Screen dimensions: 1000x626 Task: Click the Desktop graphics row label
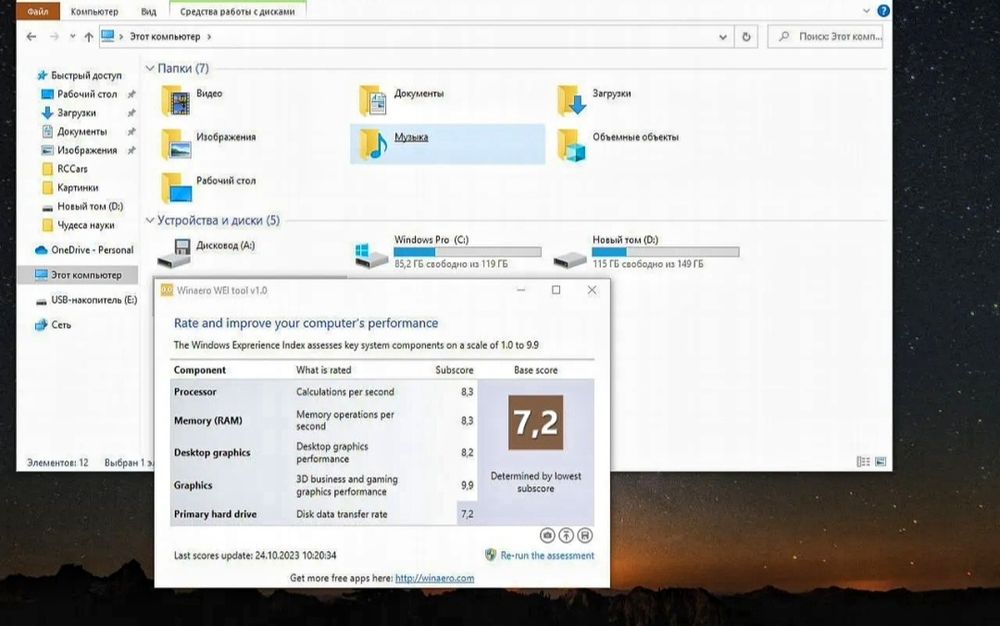(212, 453)
